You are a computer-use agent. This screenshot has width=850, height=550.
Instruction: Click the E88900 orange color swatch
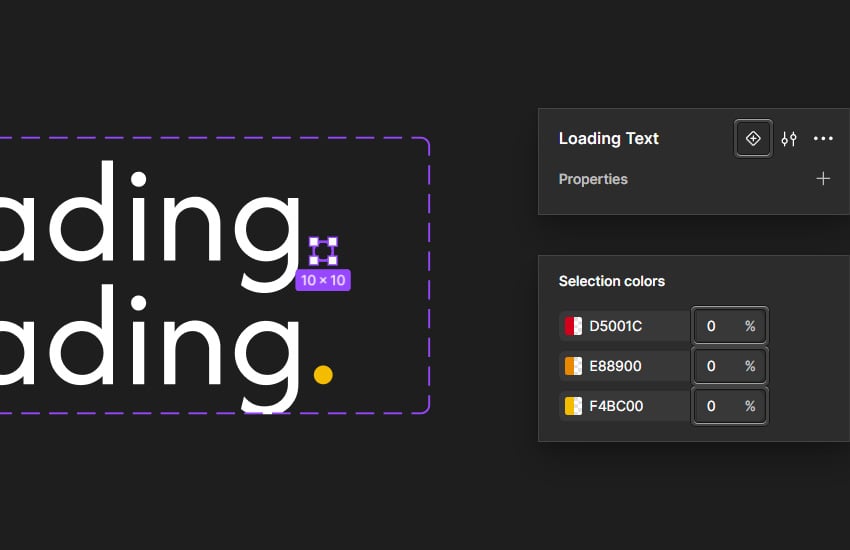(x=574, y=366)
